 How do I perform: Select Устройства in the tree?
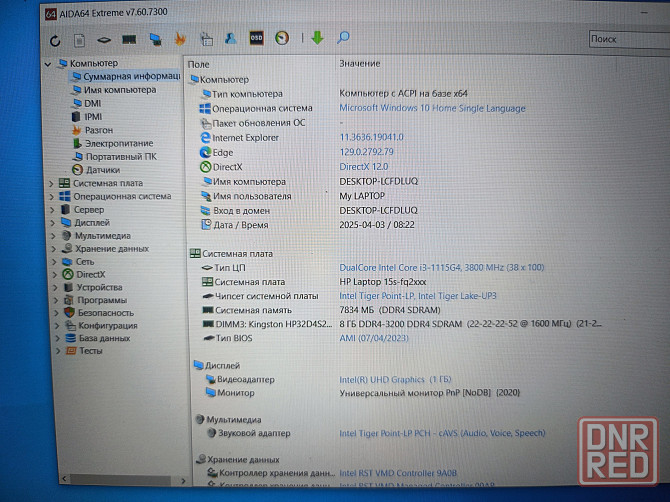pos(99,287)
